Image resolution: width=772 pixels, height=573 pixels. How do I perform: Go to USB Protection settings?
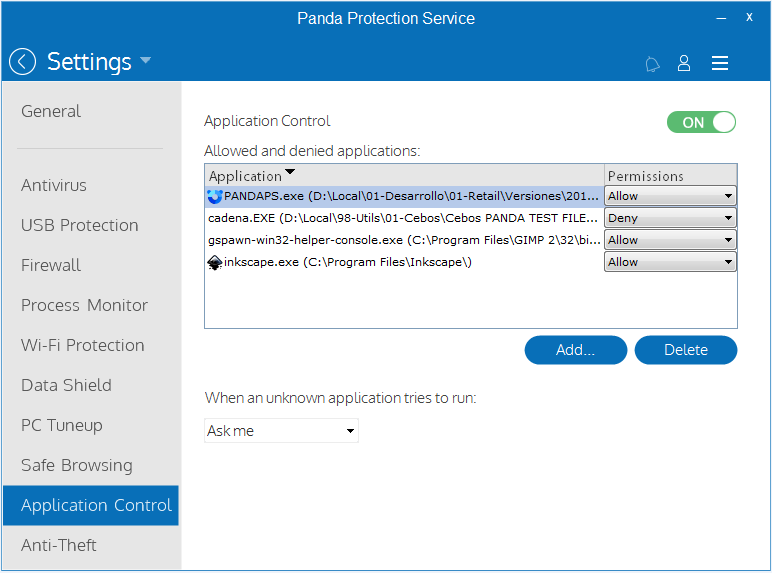(x=80, y=225)
